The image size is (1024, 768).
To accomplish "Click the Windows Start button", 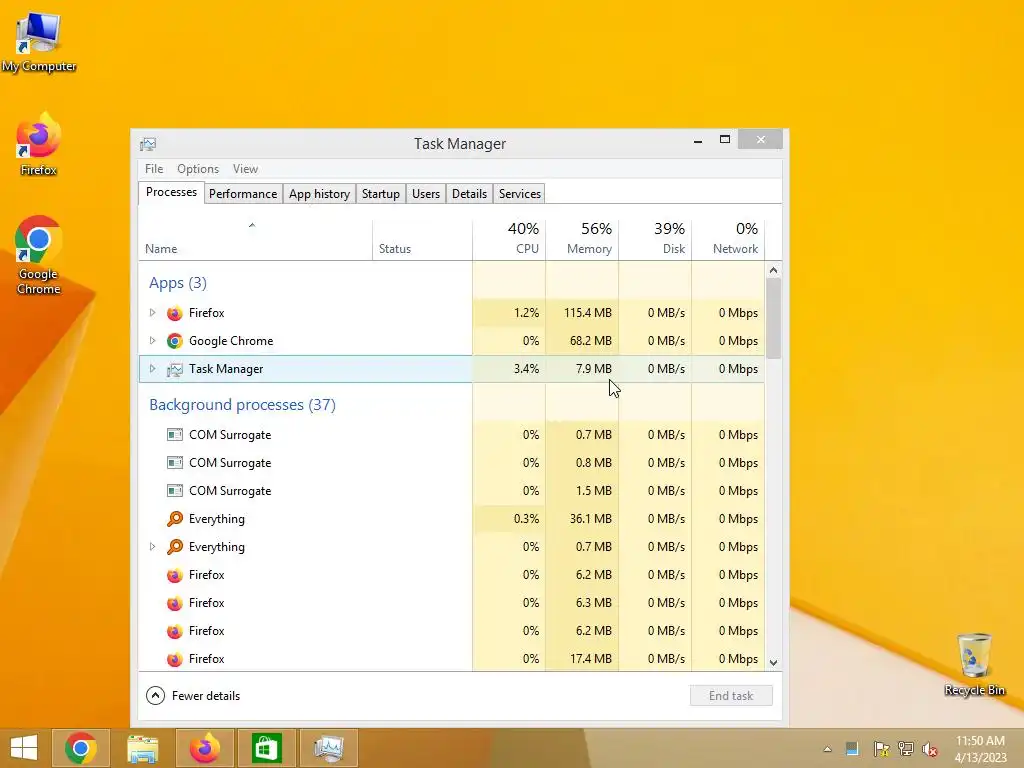I will click(24, 748).
